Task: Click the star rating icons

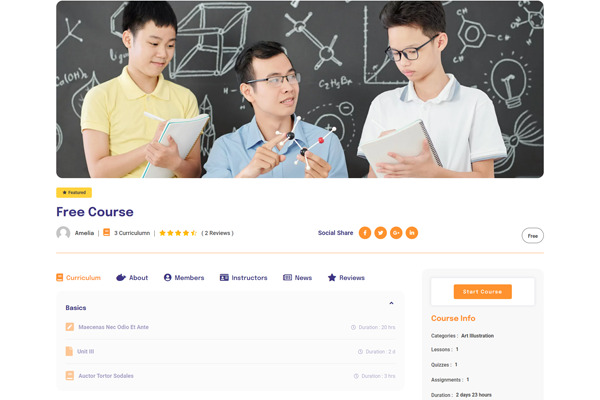Action: pyautogui.click(x=178, y=233)
